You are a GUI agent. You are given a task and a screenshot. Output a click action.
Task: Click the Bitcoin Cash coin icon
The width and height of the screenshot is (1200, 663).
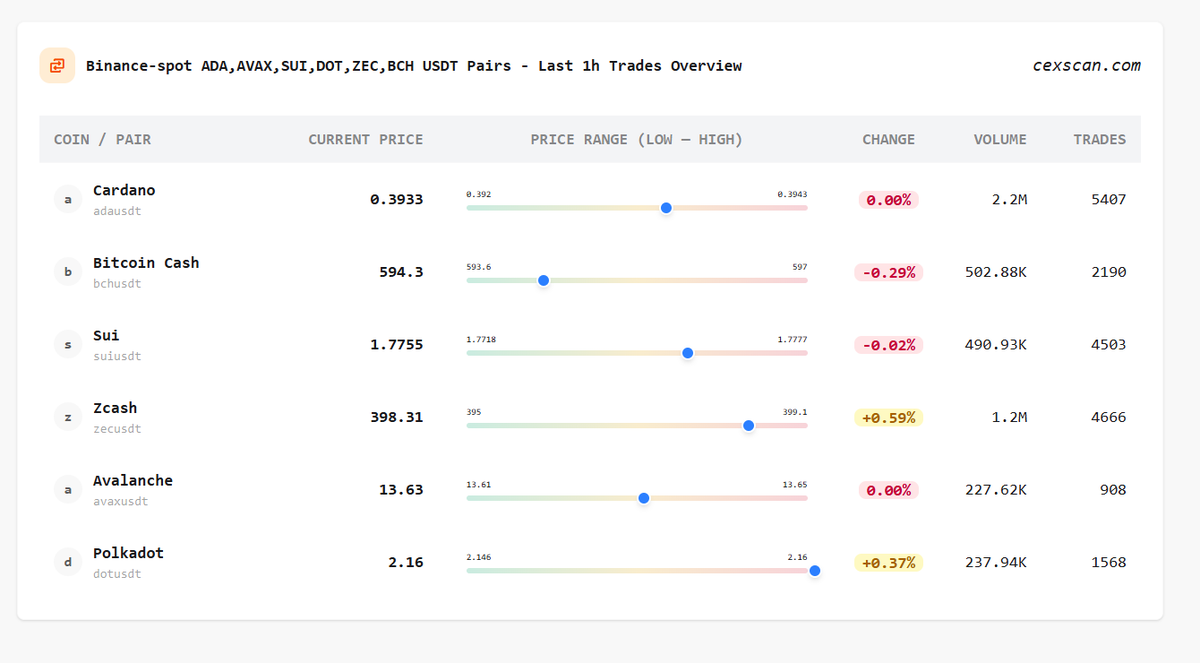point(68,271)
